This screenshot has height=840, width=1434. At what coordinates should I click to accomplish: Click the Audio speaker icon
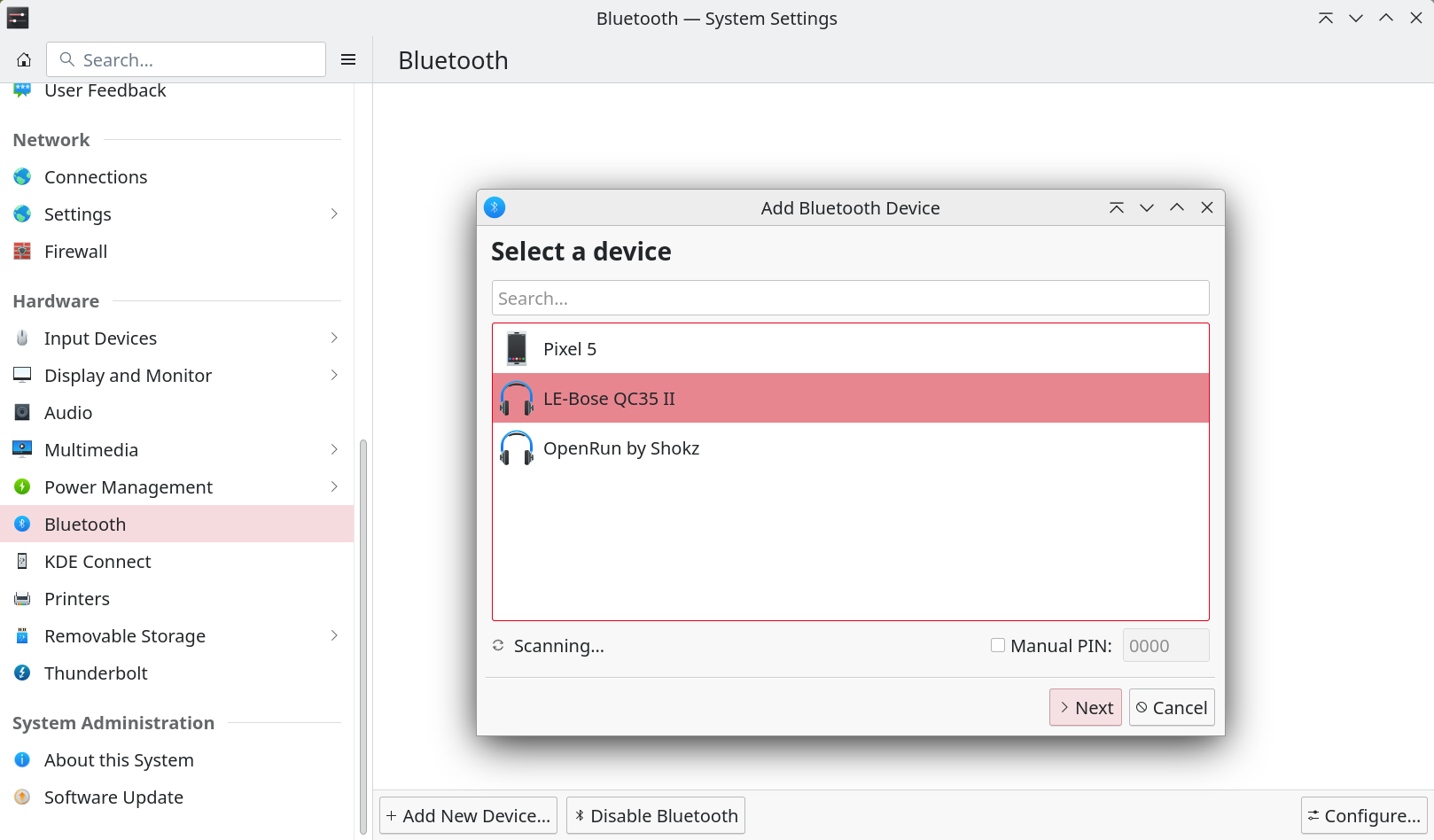[22, 412]
